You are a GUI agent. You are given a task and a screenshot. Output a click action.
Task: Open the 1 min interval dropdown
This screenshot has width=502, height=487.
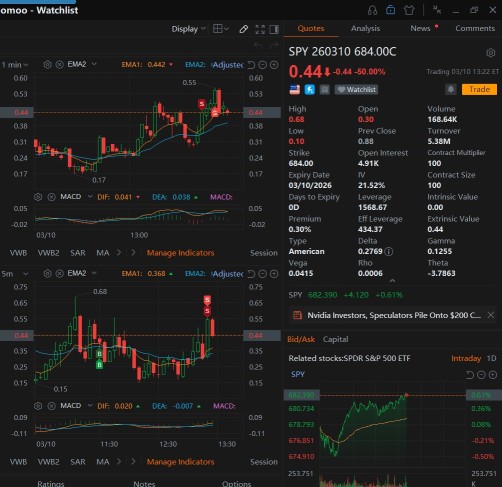pos(15,65)
